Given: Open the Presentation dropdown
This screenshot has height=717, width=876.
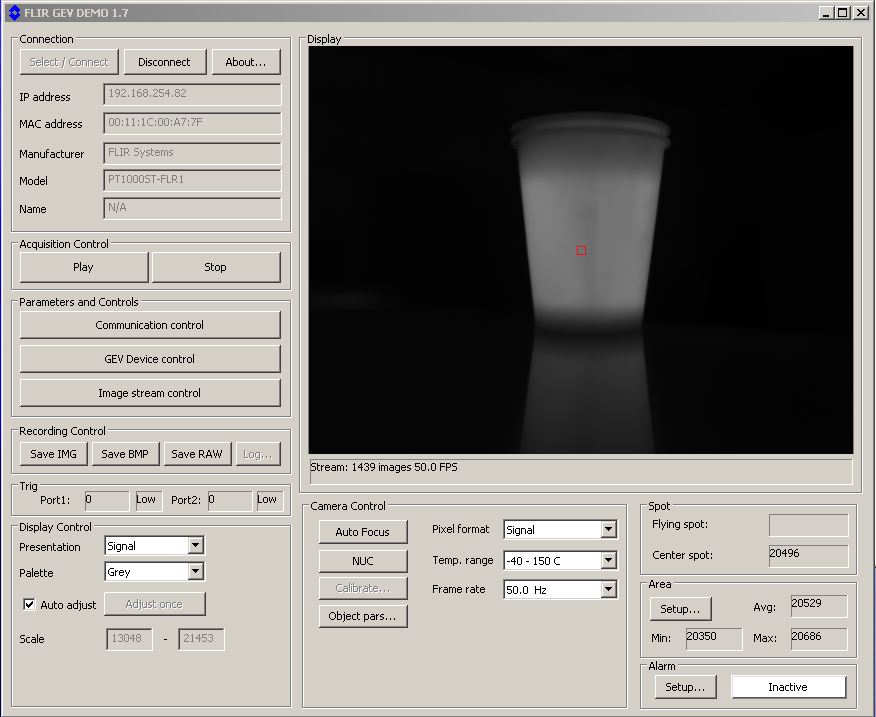Looking at the screenshot, I should [196, 546].
